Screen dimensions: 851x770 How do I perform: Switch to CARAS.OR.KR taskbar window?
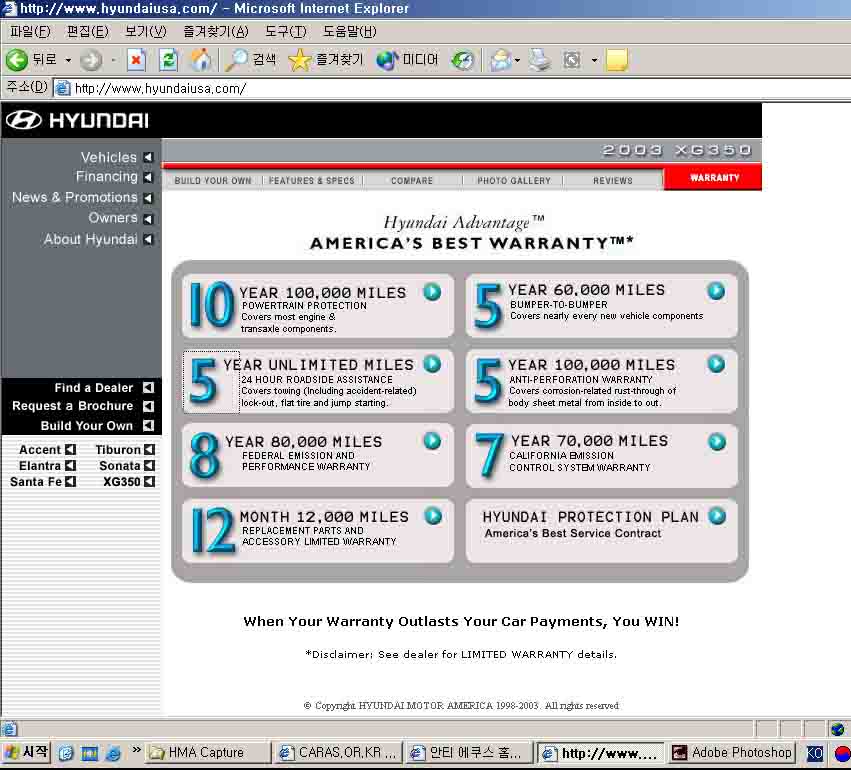pyautogui.click(x=337, y=753)
